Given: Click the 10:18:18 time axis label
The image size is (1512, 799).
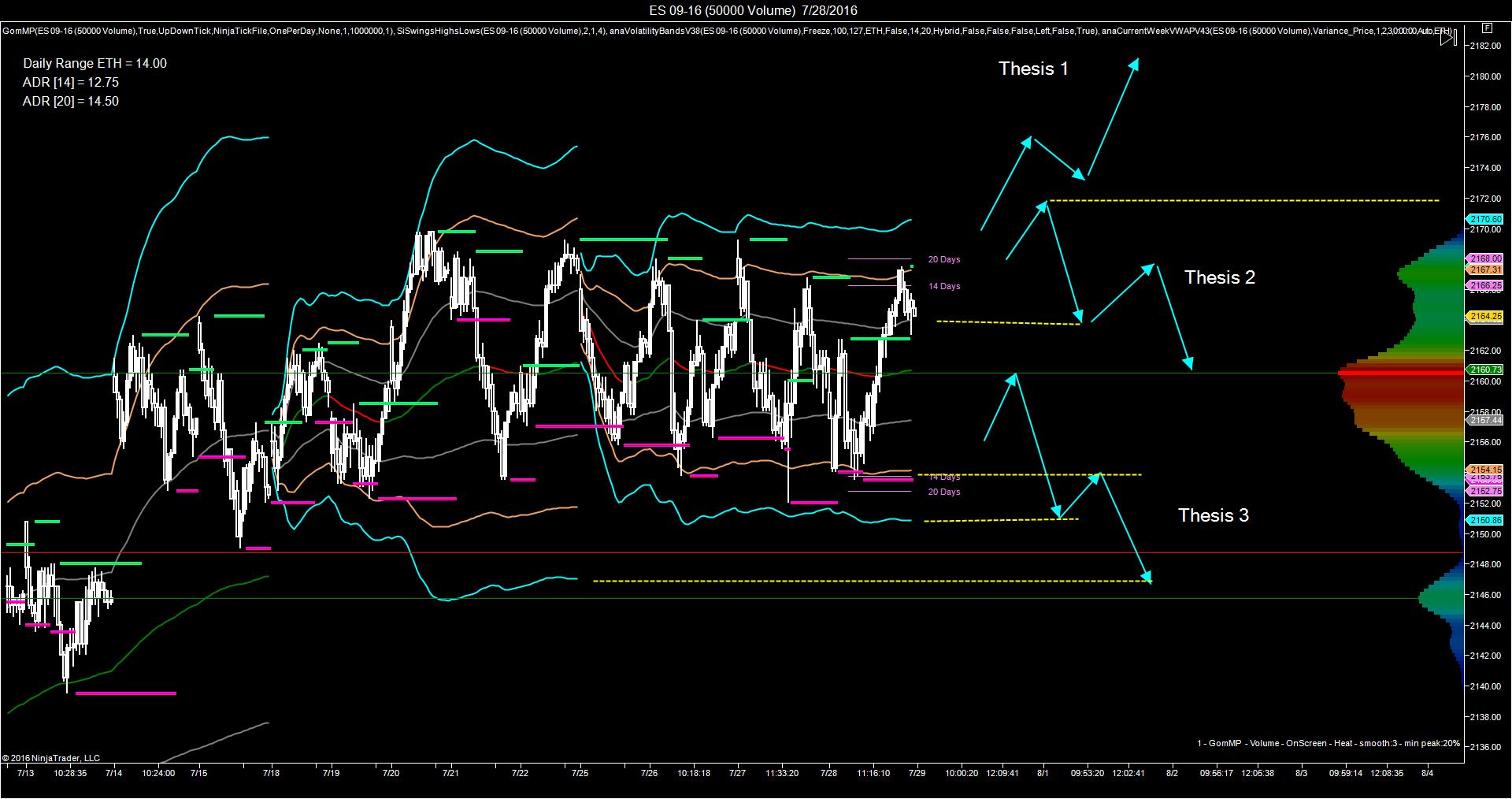Looking at the screenshot, I should [x=693, y=773].
